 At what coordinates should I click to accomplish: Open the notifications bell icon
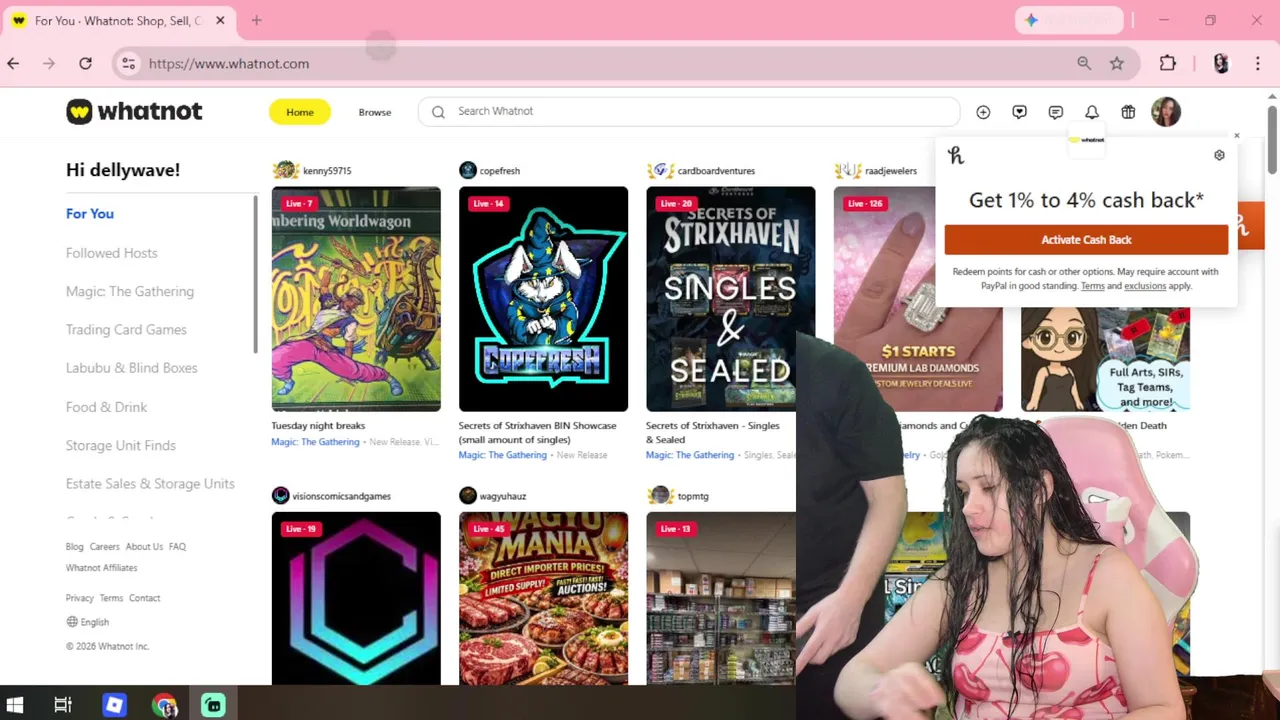(x=1092, y=112)
